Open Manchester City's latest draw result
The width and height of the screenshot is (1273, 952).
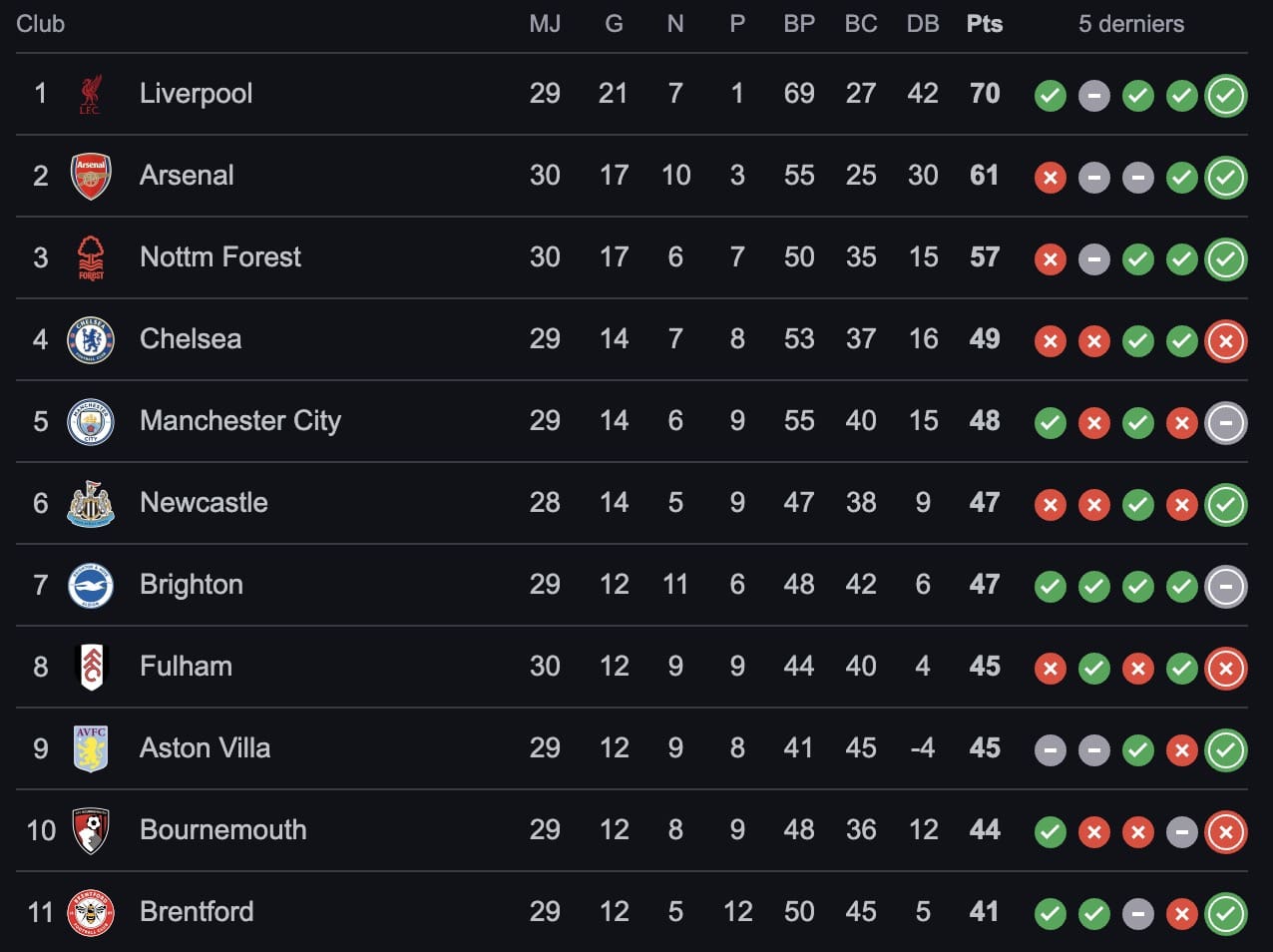1226,423
